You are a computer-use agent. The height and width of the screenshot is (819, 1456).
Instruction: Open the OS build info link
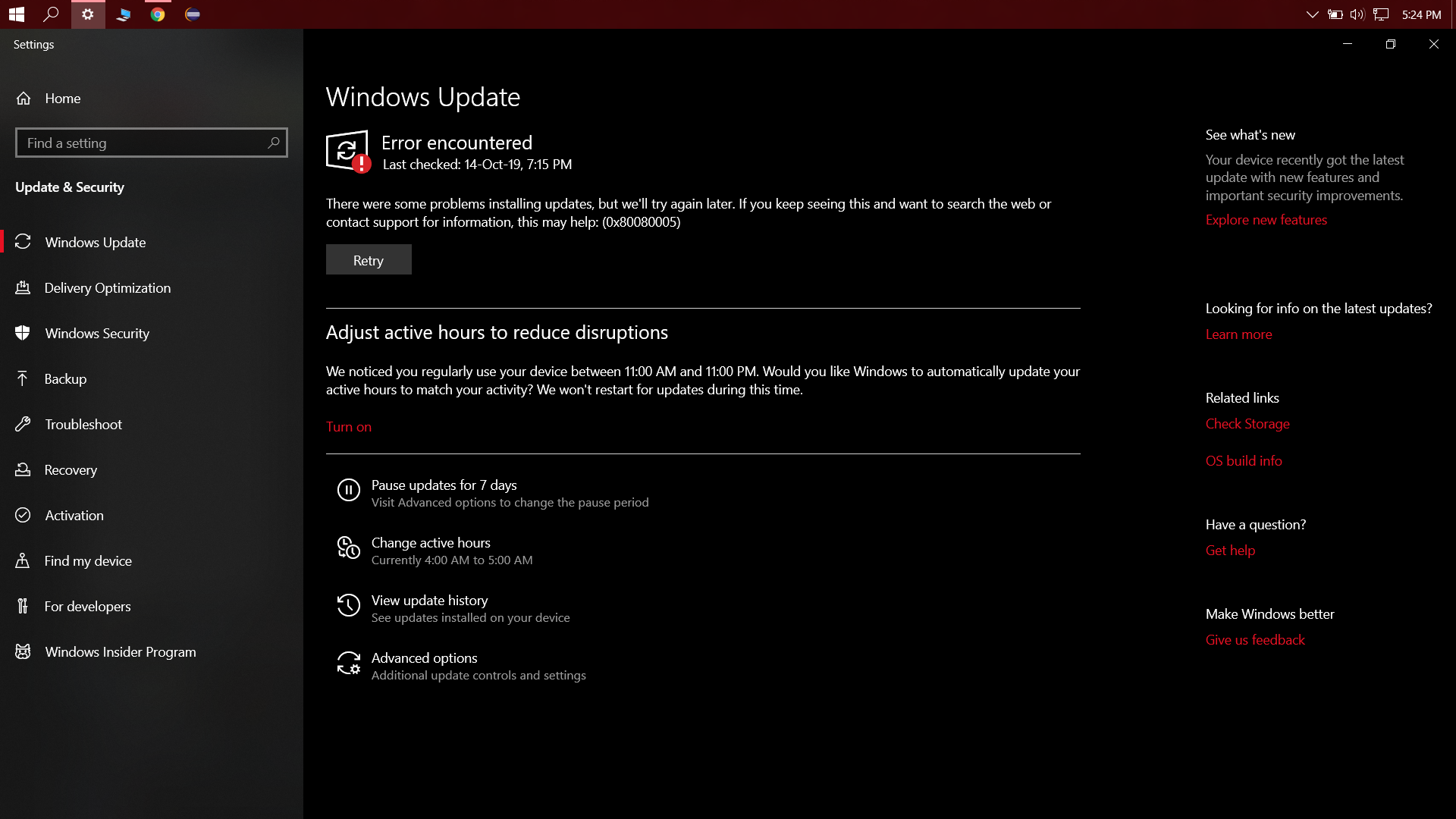(x=1244, y=461)
